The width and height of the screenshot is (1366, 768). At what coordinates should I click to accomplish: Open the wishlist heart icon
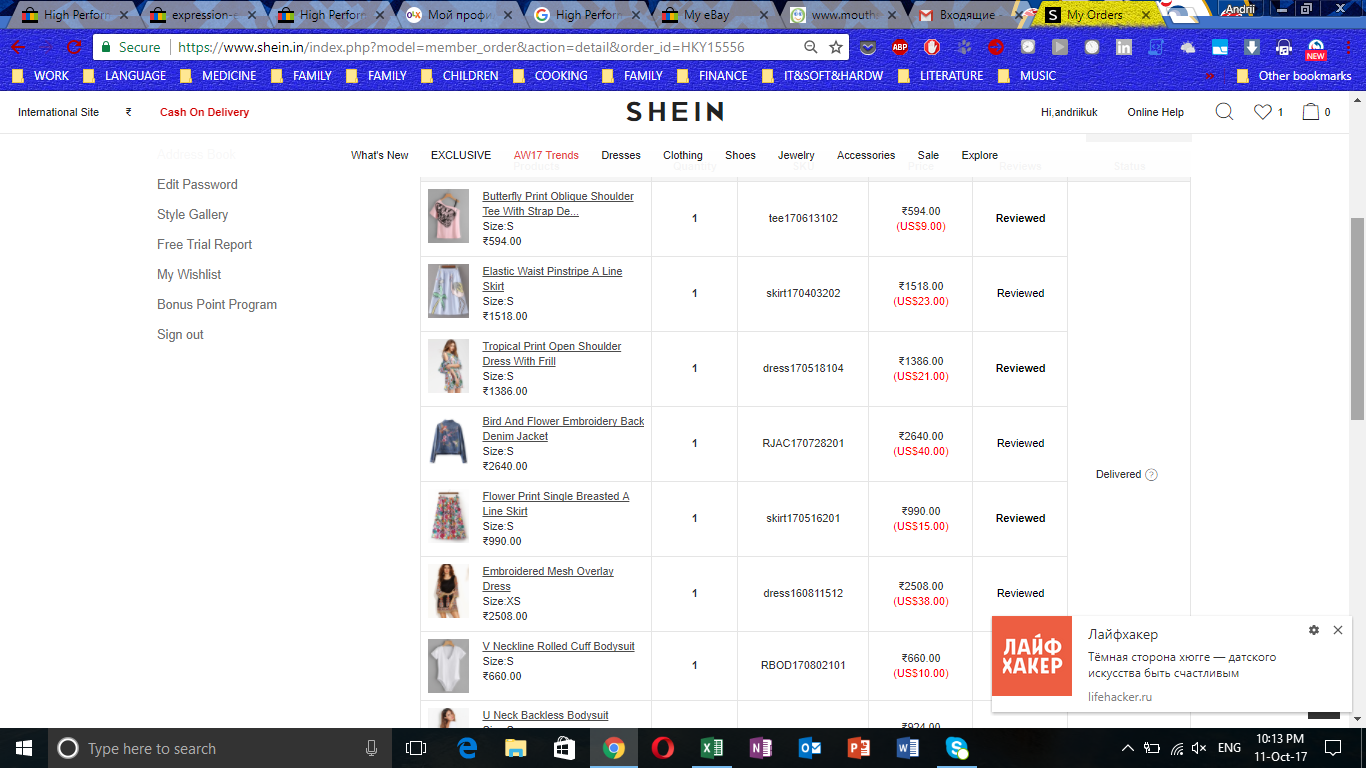[x=1263, y=112]
